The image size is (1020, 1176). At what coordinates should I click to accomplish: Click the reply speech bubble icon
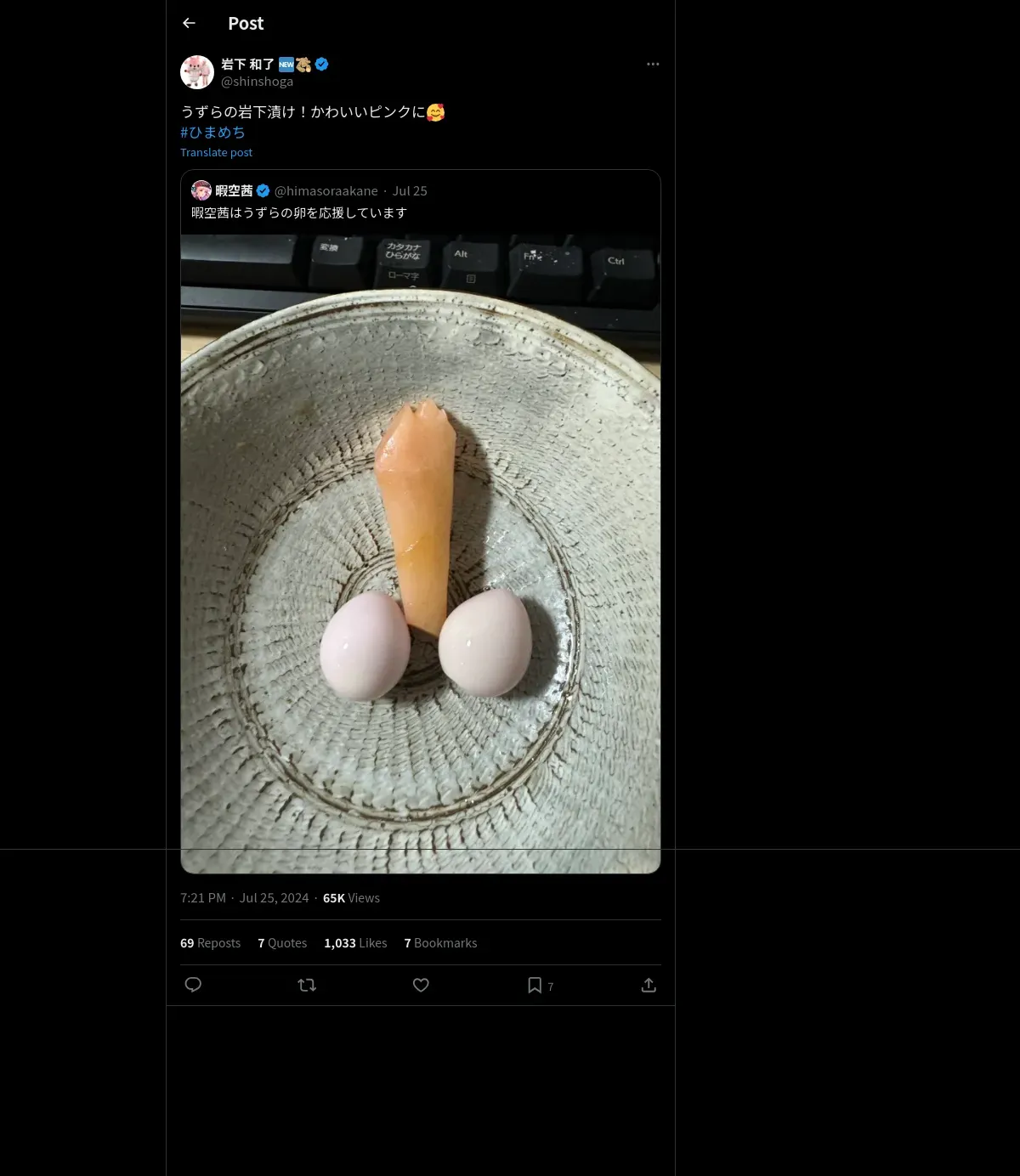(x=193, y=985)
